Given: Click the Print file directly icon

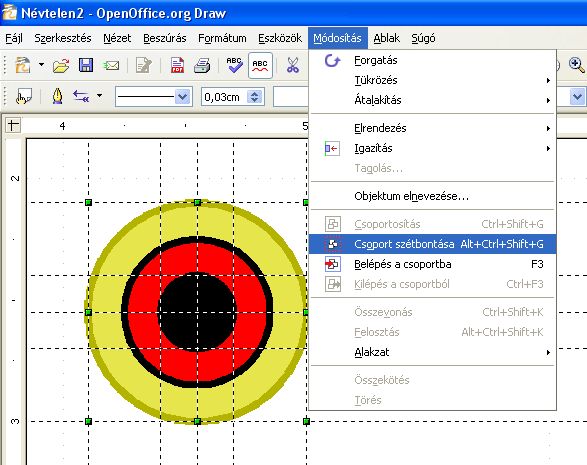Looking at the screenshot, I should [202, 66].
